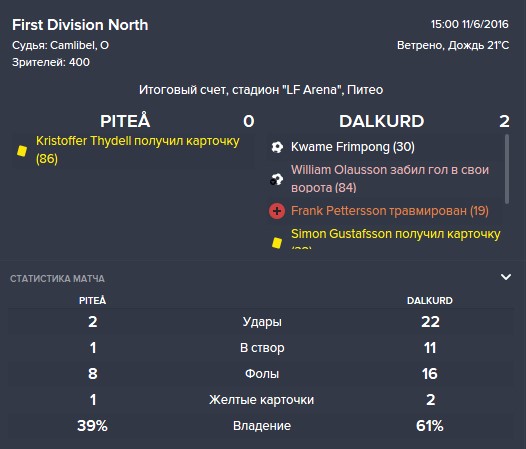Select William Olausson own goal event text
This screenshot has width=526, height=449.
pyautogui.click(x=390, y=179)
